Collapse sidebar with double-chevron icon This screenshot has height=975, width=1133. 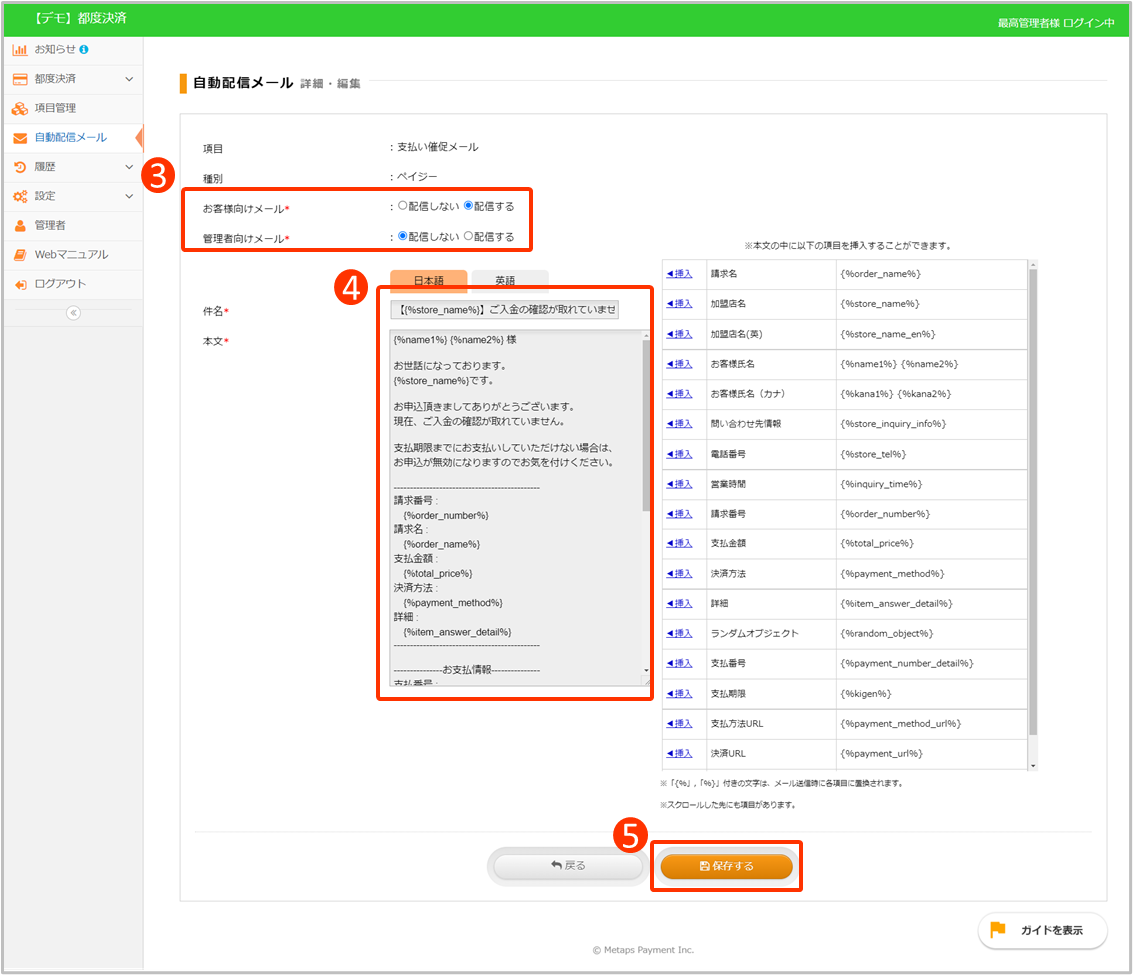tap(72, 313)
